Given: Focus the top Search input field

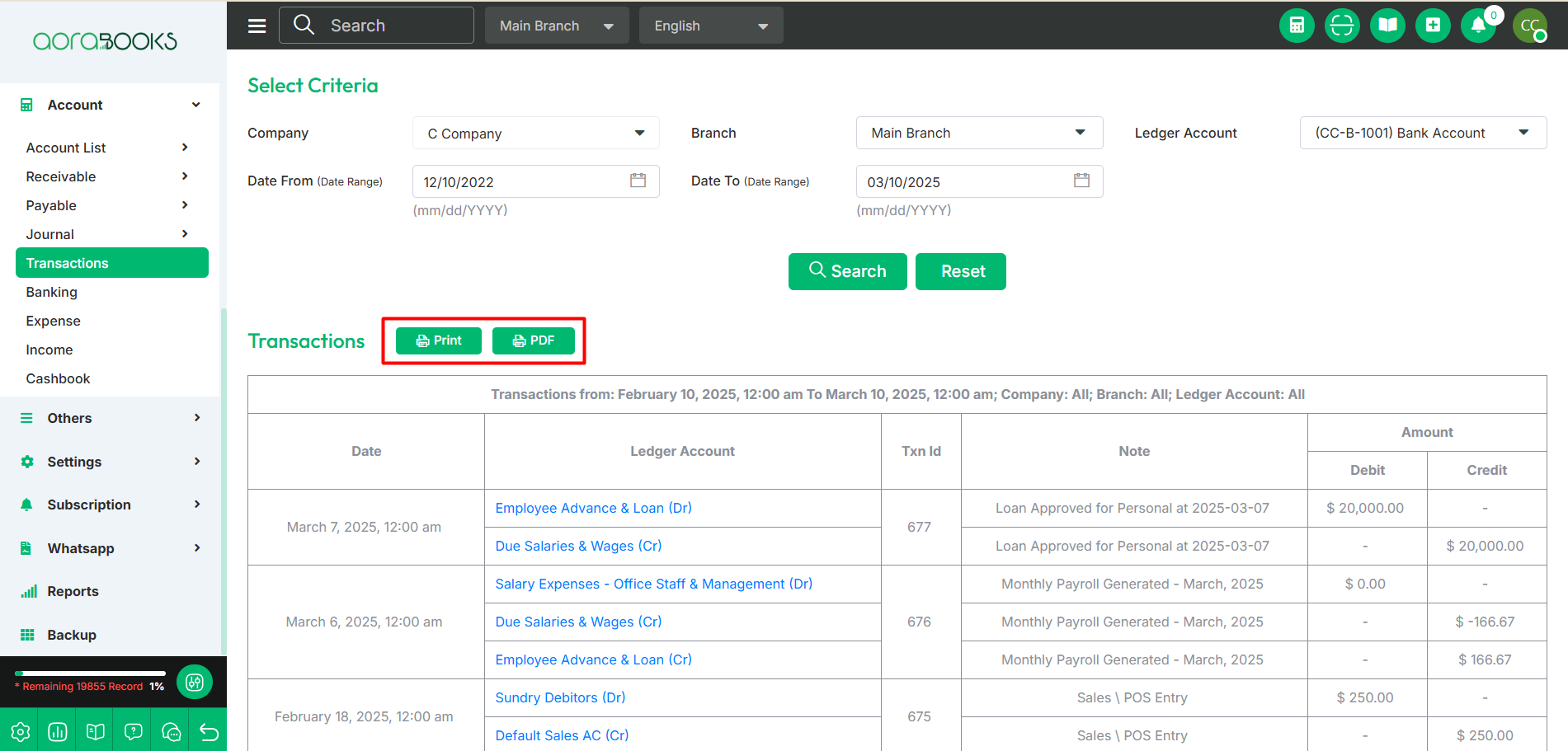Looking at the screenshot, I should (377, 26).
